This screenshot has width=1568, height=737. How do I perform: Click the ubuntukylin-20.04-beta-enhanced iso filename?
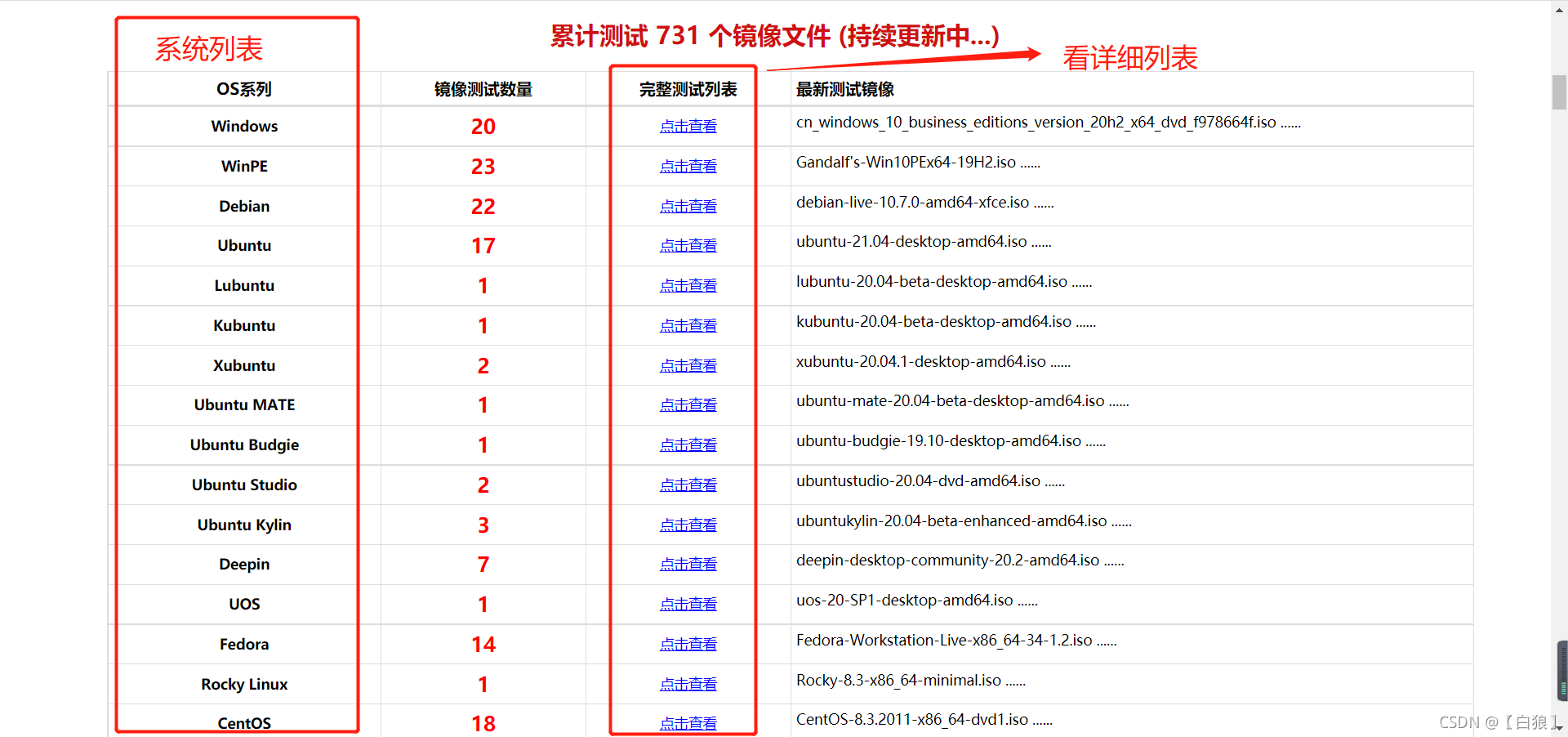pyautogui.click(x=964, y=521)
